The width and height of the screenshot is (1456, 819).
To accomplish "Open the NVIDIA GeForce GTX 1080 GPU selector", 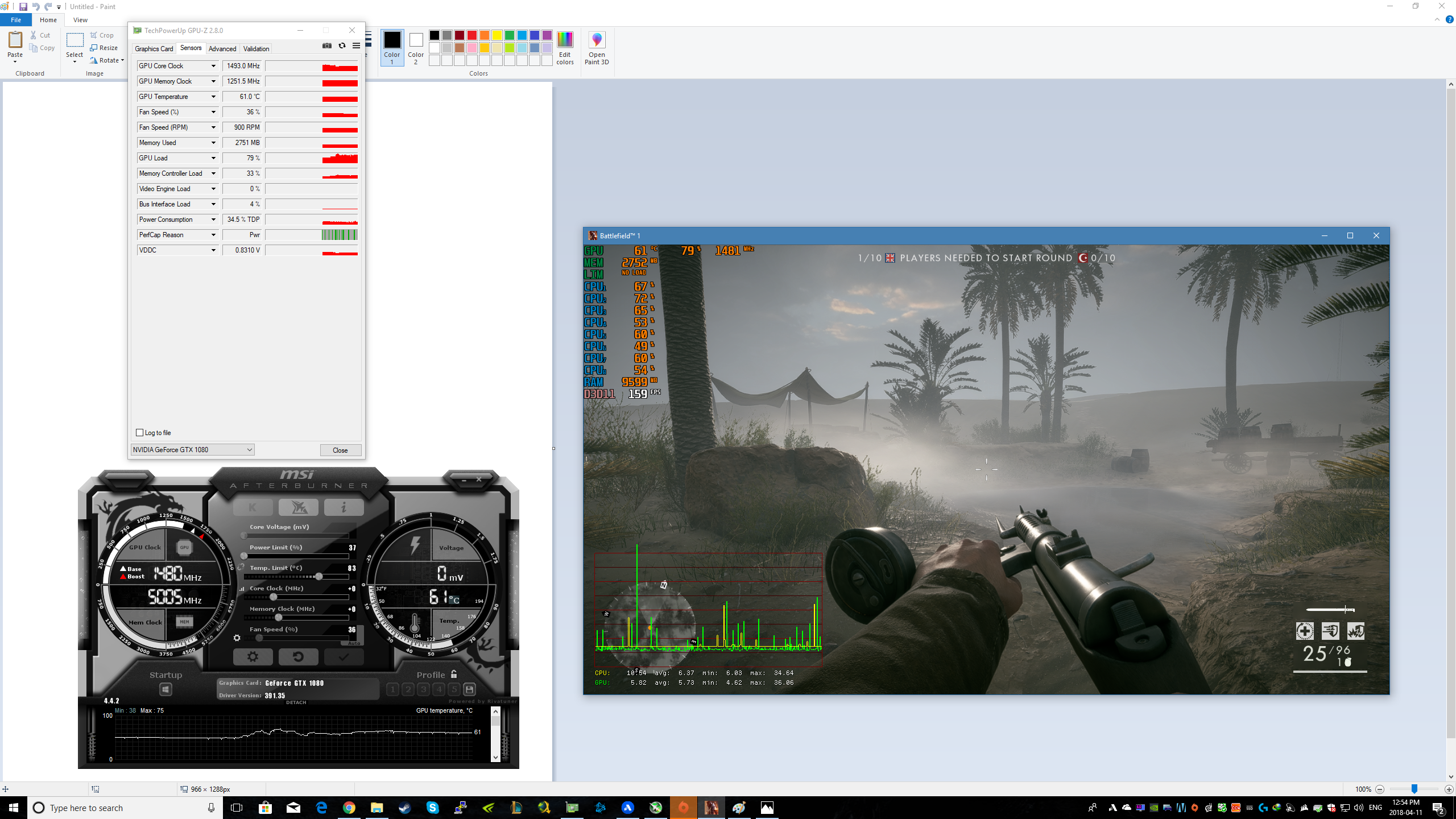I will [192, 450].
